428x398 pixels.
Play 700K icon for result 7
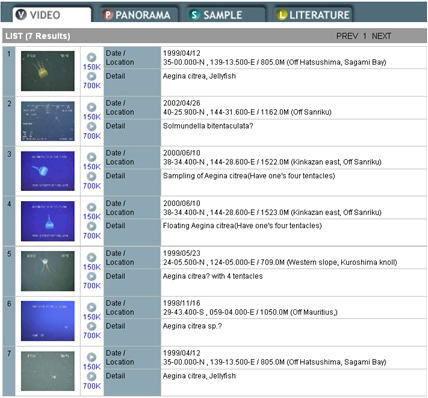tap(92, 376)
